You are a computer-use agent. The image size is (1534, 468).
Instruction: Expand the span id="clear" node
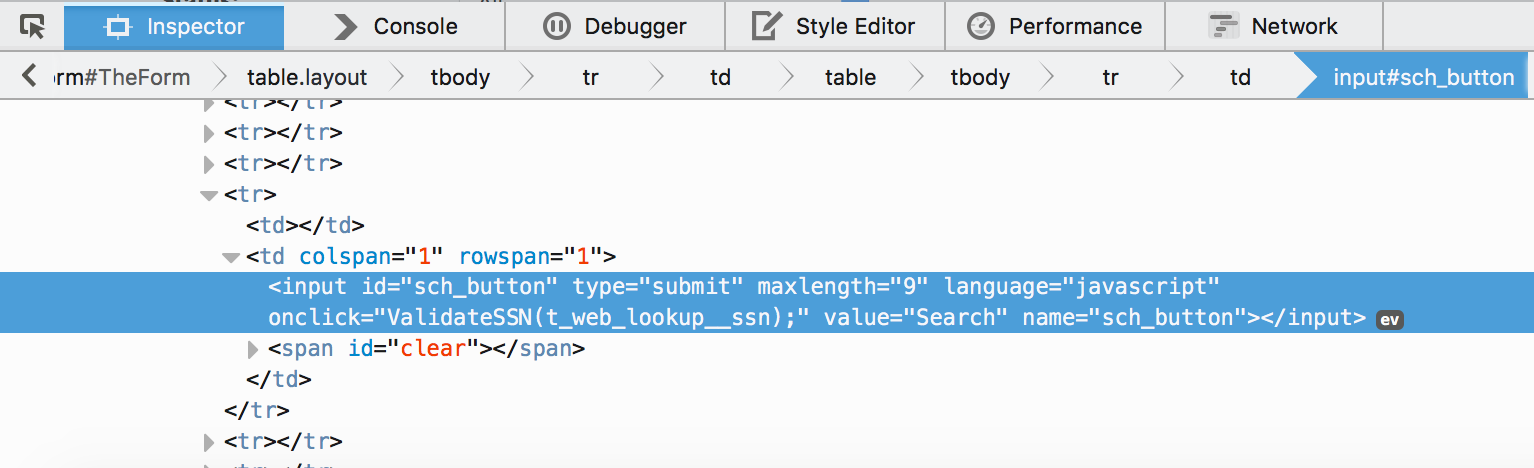tap(253, 350)
